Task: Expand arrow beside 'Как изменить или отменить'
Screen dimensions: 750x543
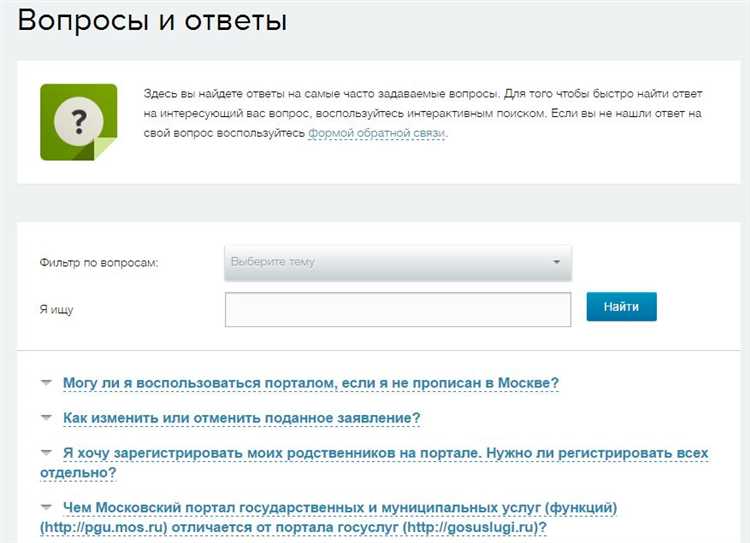Action: (46, 417)
